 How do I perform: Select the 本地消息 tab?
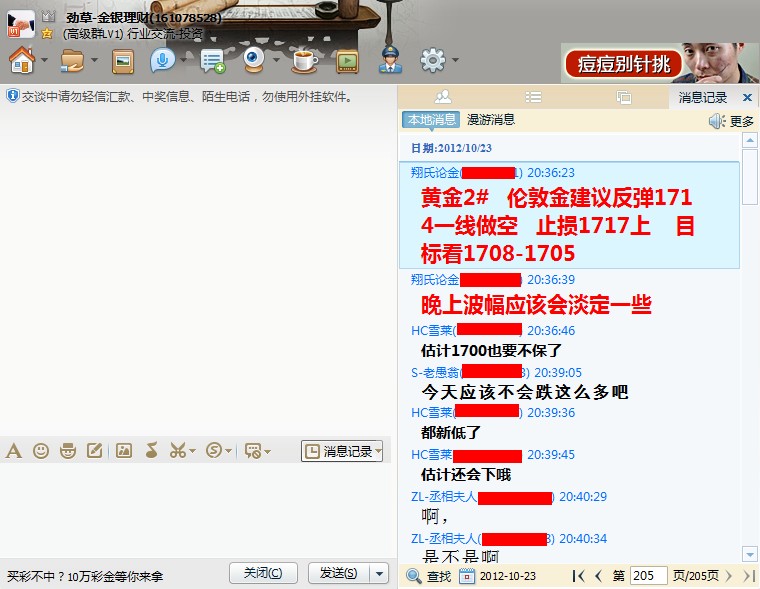coord(431,120)
